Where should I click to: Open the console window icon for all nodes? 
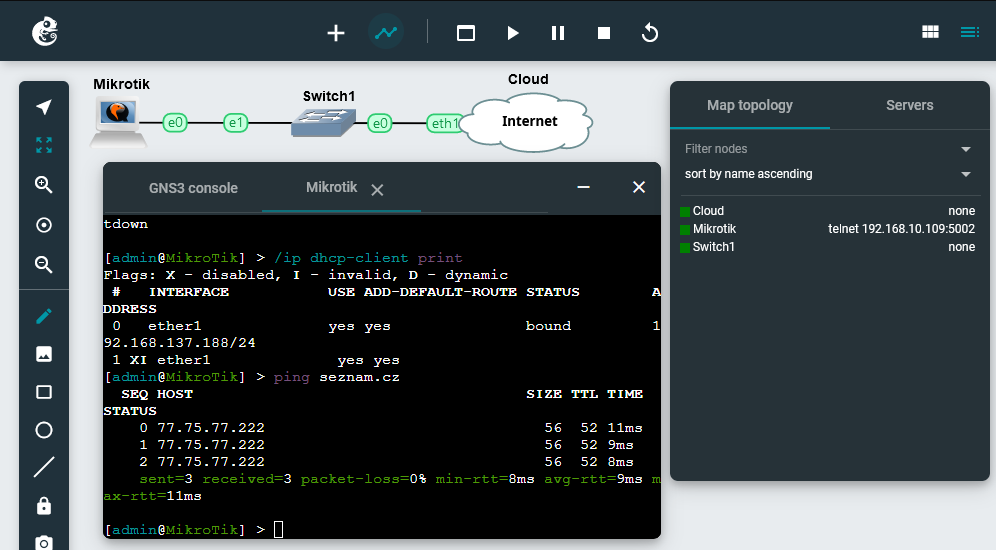466,33
